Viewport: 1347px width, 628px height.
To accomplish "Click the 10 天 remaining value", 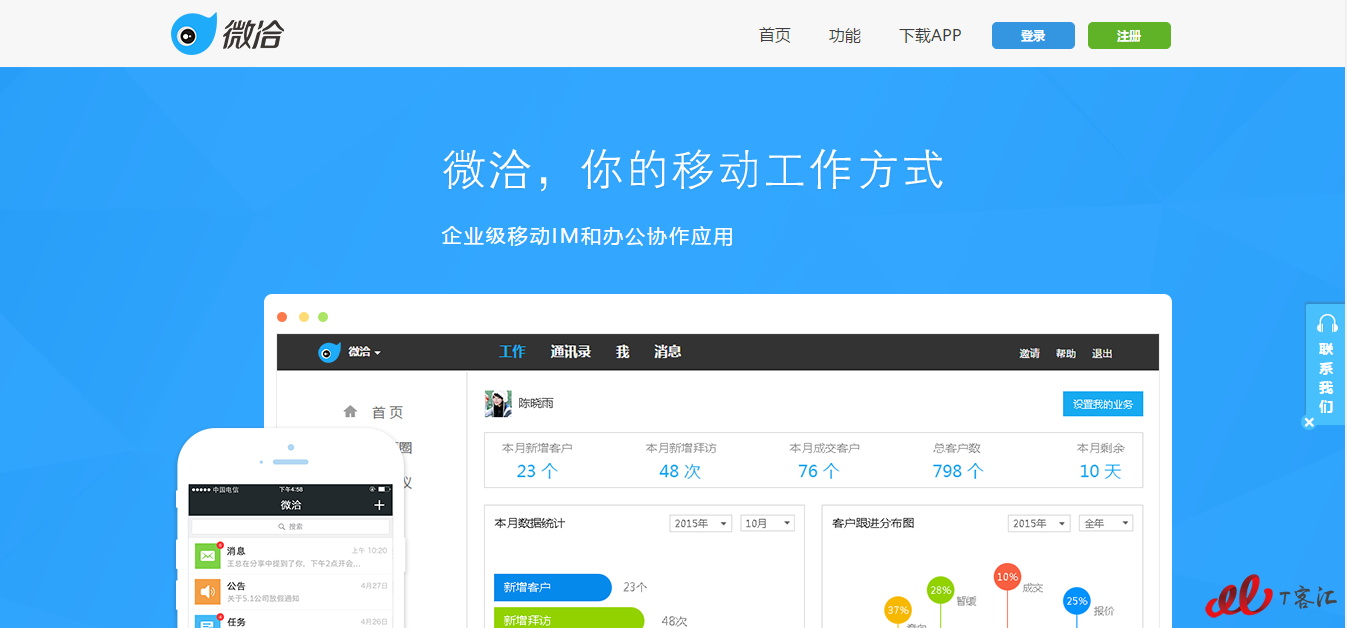I will (1101, 471).
